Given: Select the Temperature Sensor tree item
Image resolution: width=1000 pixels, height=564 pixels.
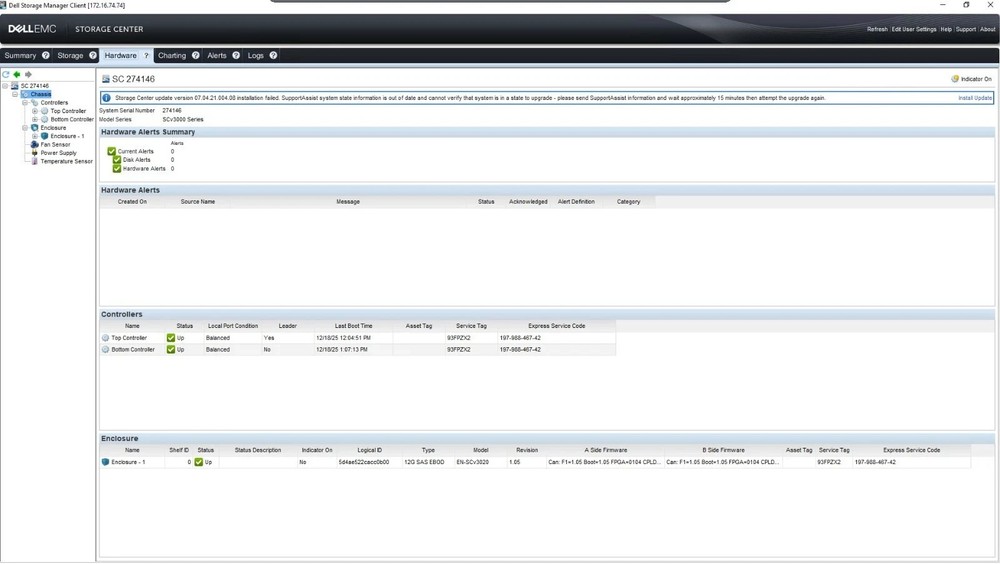Looking at the screenshot, I should pyautogui.click(x=66, y=161).
